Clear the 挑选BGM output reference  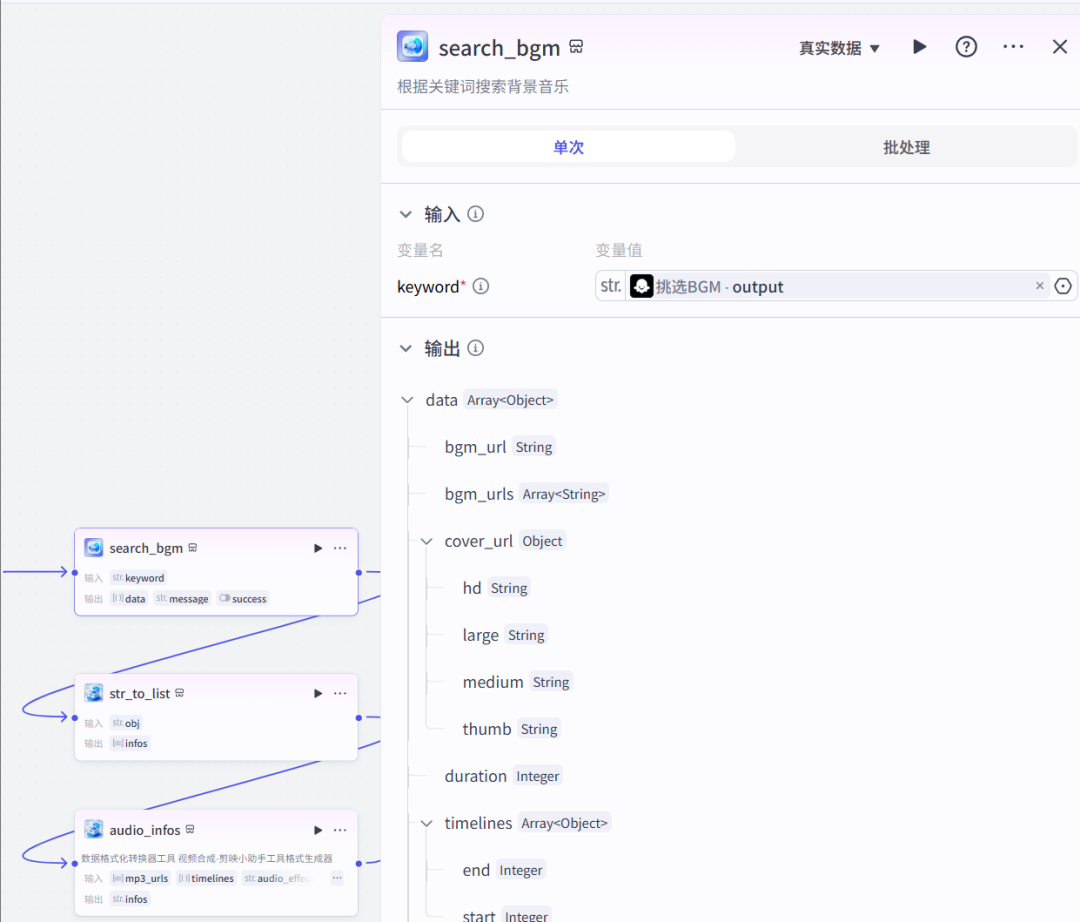coord(1039,286)
